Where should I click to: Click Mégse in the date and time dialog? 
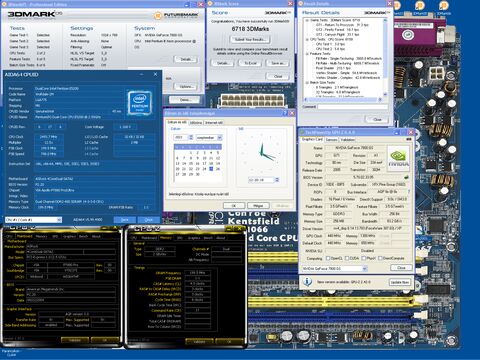(258, 206)
